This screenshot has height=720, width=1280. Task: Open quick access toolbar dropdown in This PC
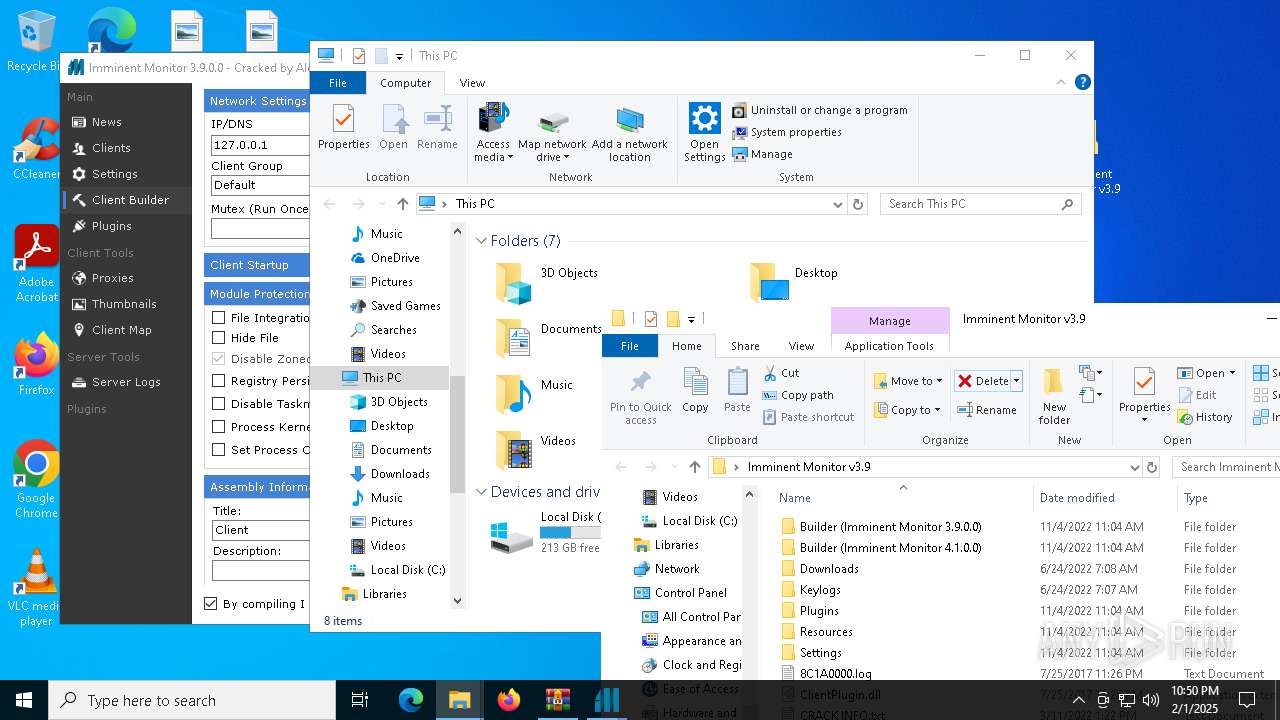pyautogui.click(x=399, y=56)
